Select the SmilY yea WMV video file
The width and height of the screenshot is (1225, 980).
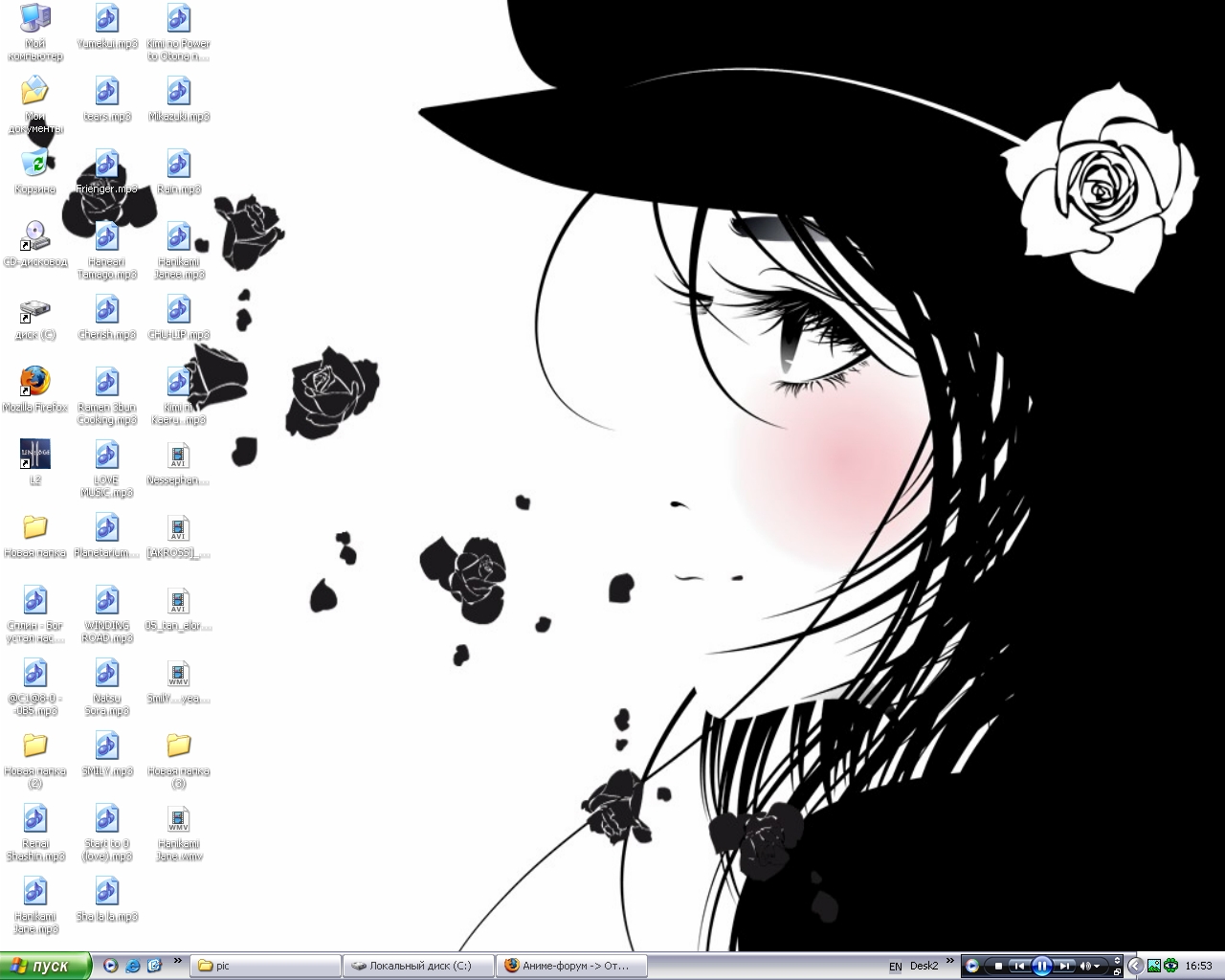tap(179, 680)
